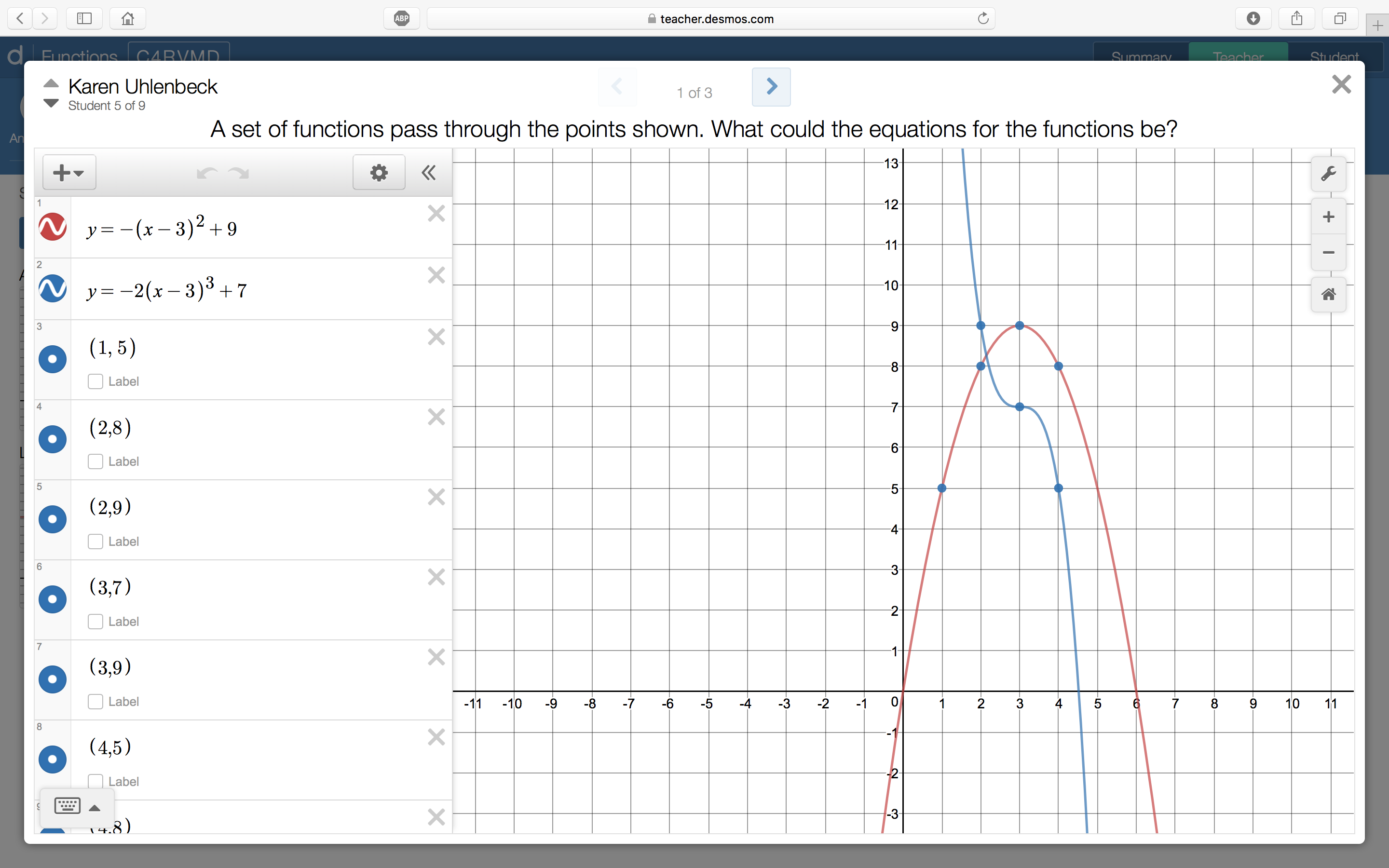This screenshot has width=1389, height=868.
Task: Go to previous student arrow
Action: click(51, 83)
